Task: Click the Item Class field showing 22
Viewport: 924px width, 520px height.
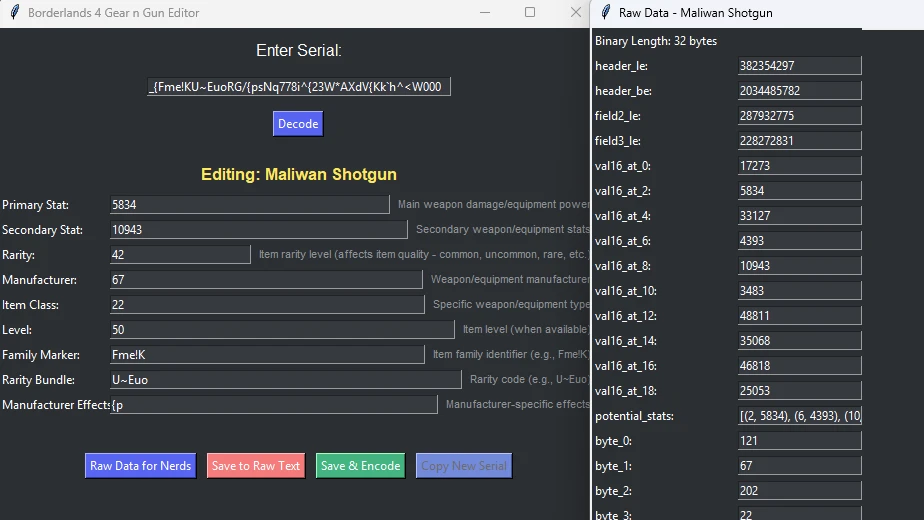Action: 267,305
